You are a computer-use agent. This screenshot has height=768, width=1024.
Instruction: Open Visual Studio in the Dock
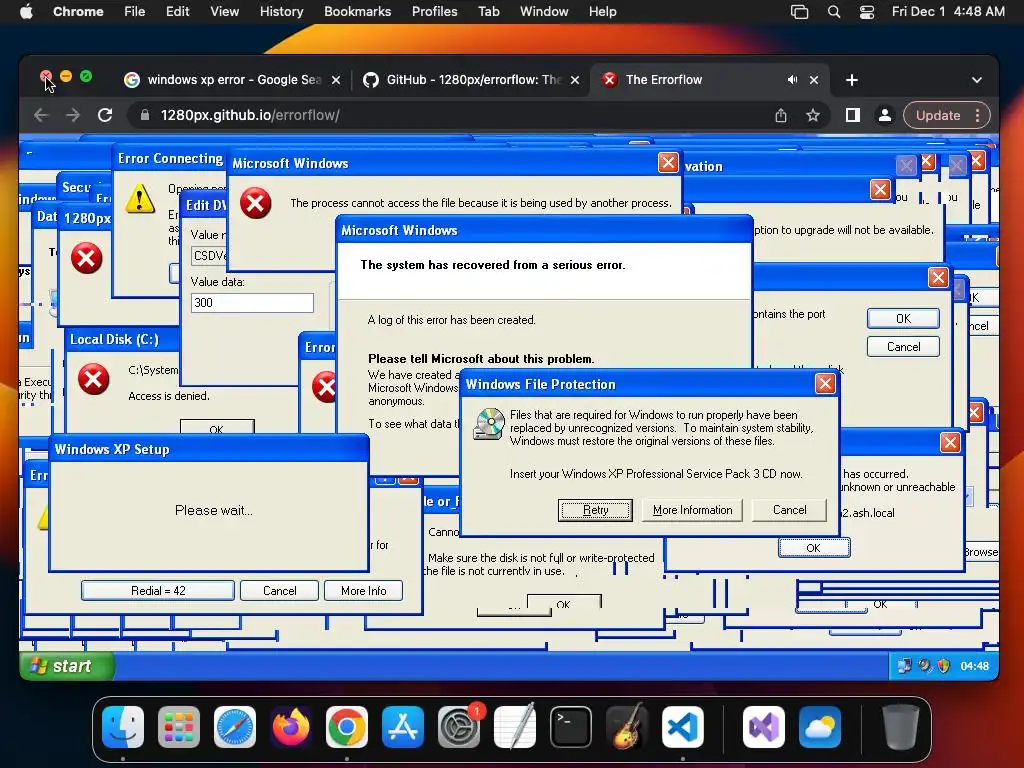pos(763,726)
